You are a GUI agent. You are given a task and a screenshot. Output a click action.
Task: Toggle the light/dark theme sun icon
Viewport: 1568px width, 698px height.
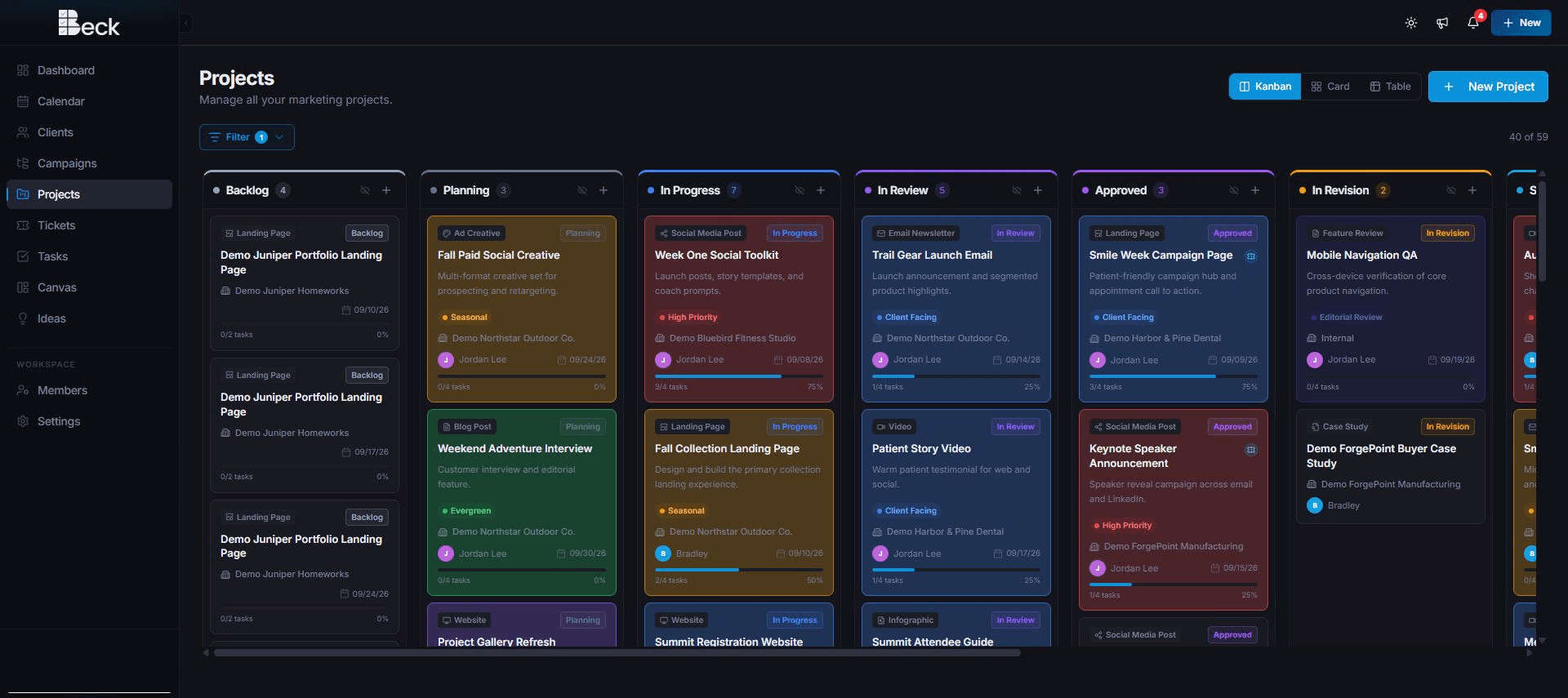click(x=1410, y=23)
